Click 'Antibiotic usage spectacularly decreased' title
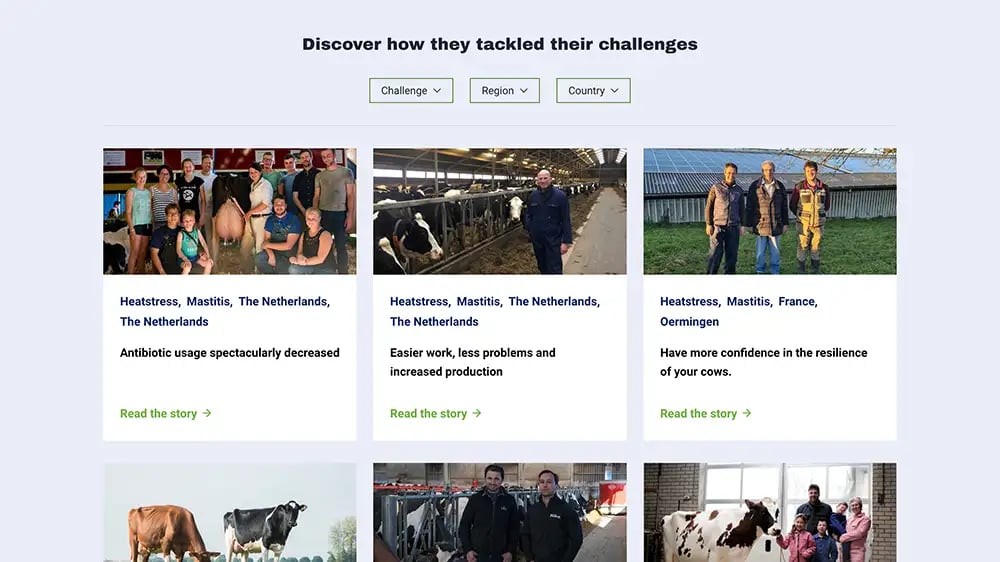The width and height of the screenshot is (1000, 562). pyautogui.click(x=229, y=353)
